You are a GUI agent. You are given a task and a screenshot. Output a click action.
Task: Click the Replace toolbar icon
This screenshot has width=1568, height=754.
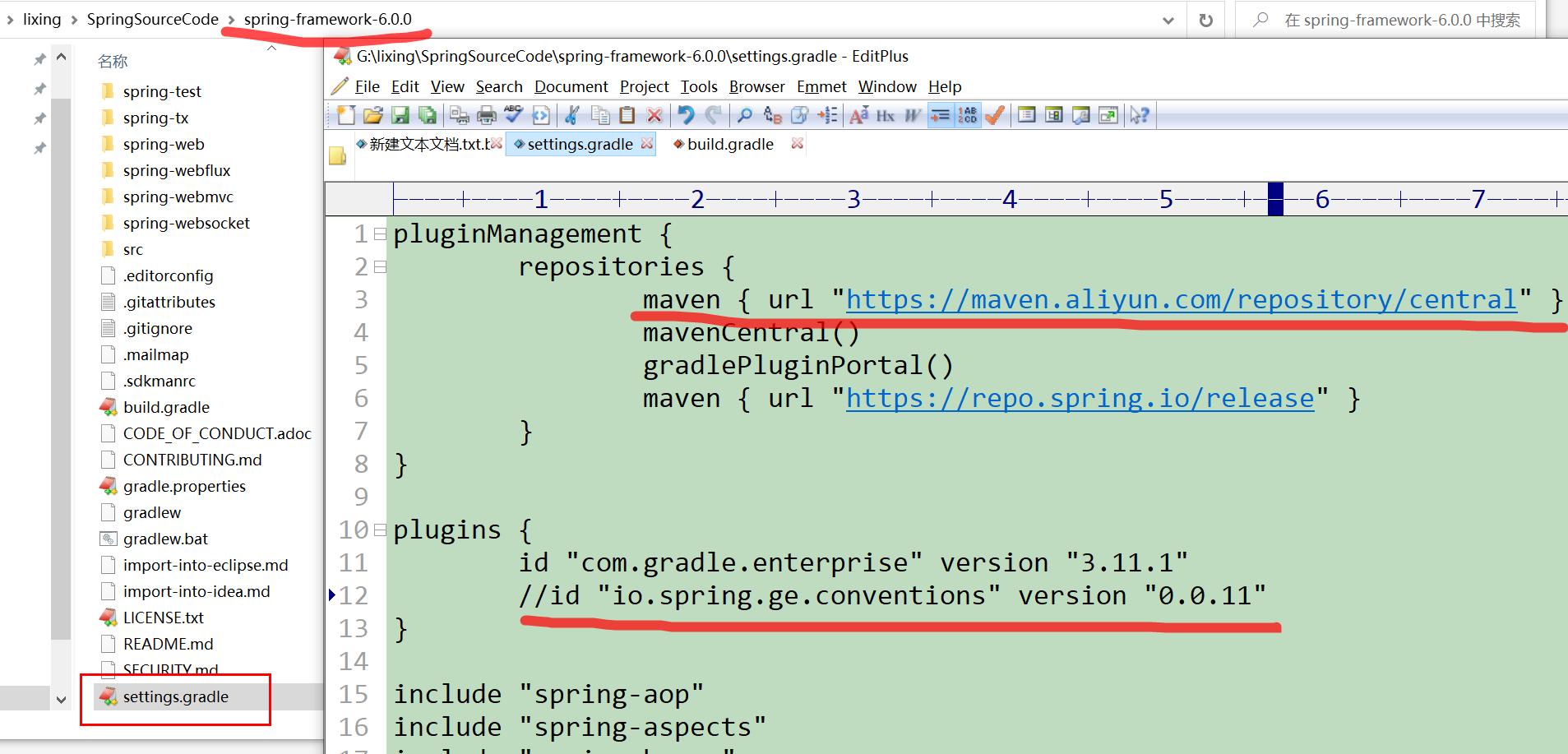pyautogui.click(x=772, y=115)
